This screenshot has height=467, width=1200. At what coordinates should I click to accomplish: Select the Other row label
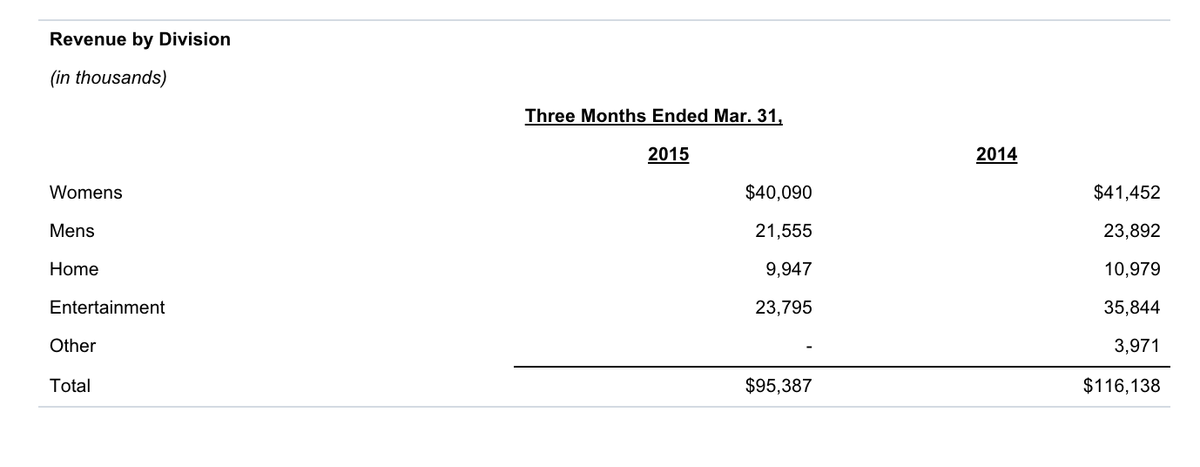[73, 346]
